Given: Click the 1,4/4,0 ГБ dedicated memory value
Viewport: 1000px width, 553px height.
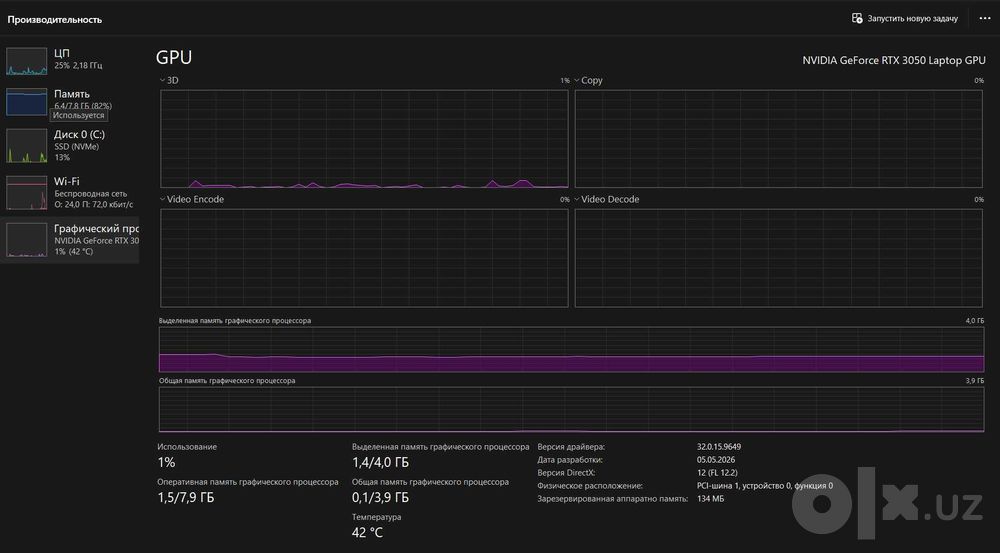Looking at the screenshot, I should click(380, 462).
